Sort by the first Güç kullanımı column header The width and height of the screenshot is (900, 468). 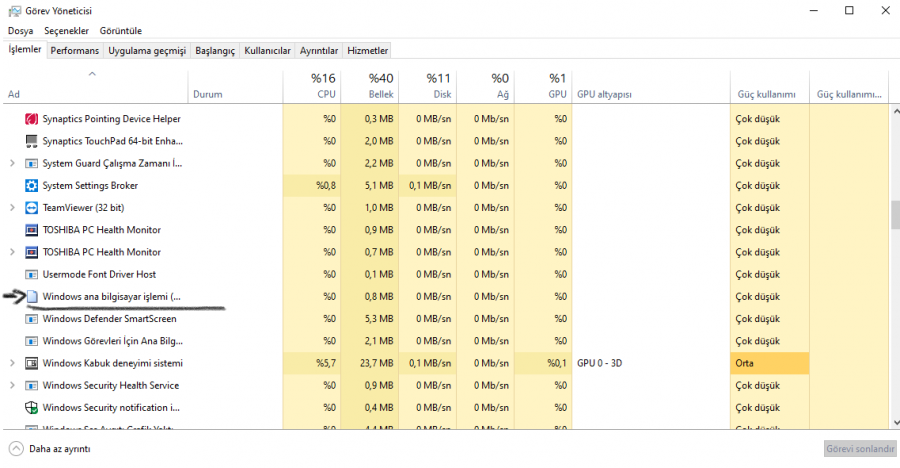coord(770,87)
